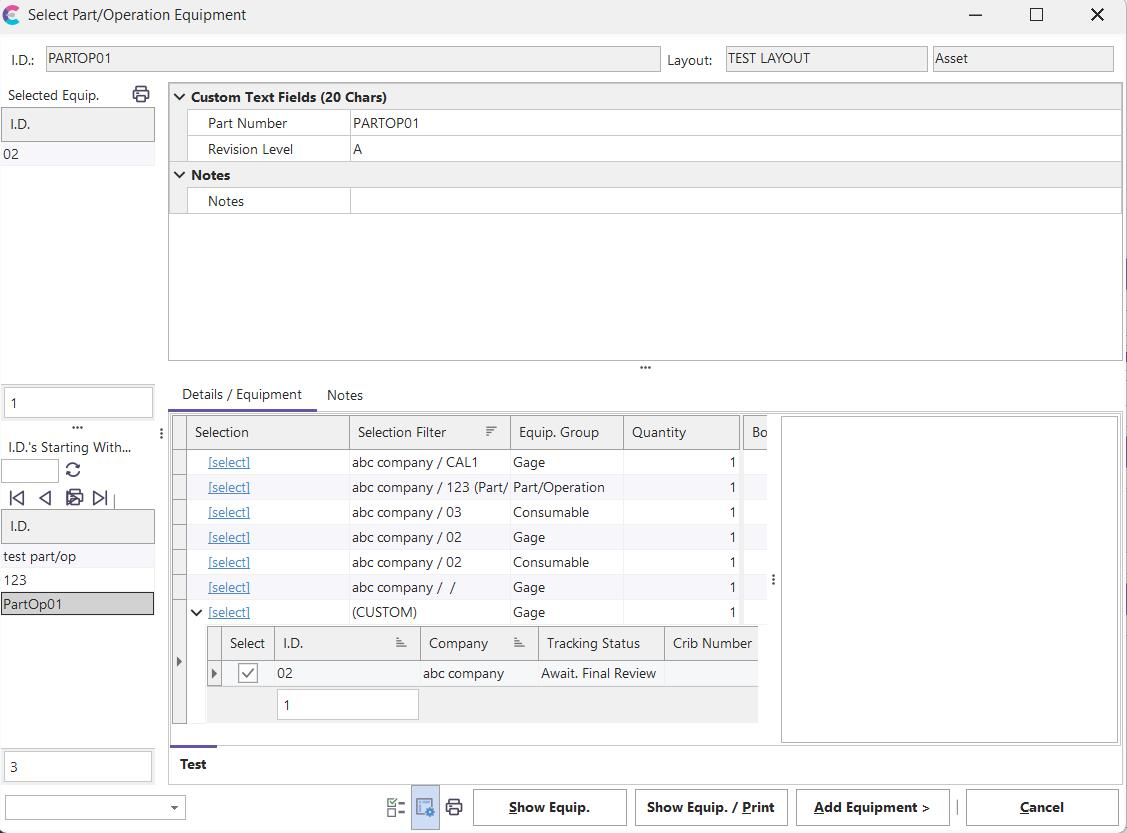Jump to the first record in I.D. list

pos(17,498)
